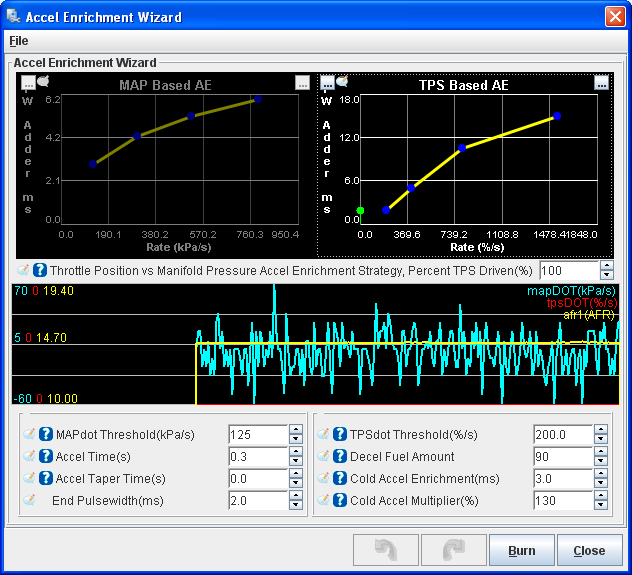Click pencil note icon beside End Pulsewidth
This screenshot has width=632, height=575.
[x=29, y=500]
